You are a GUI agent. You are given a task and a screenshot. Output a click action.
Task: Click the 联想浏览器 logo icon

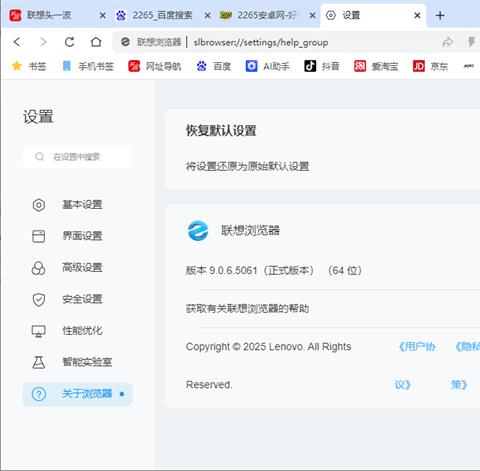click(198, 230)
